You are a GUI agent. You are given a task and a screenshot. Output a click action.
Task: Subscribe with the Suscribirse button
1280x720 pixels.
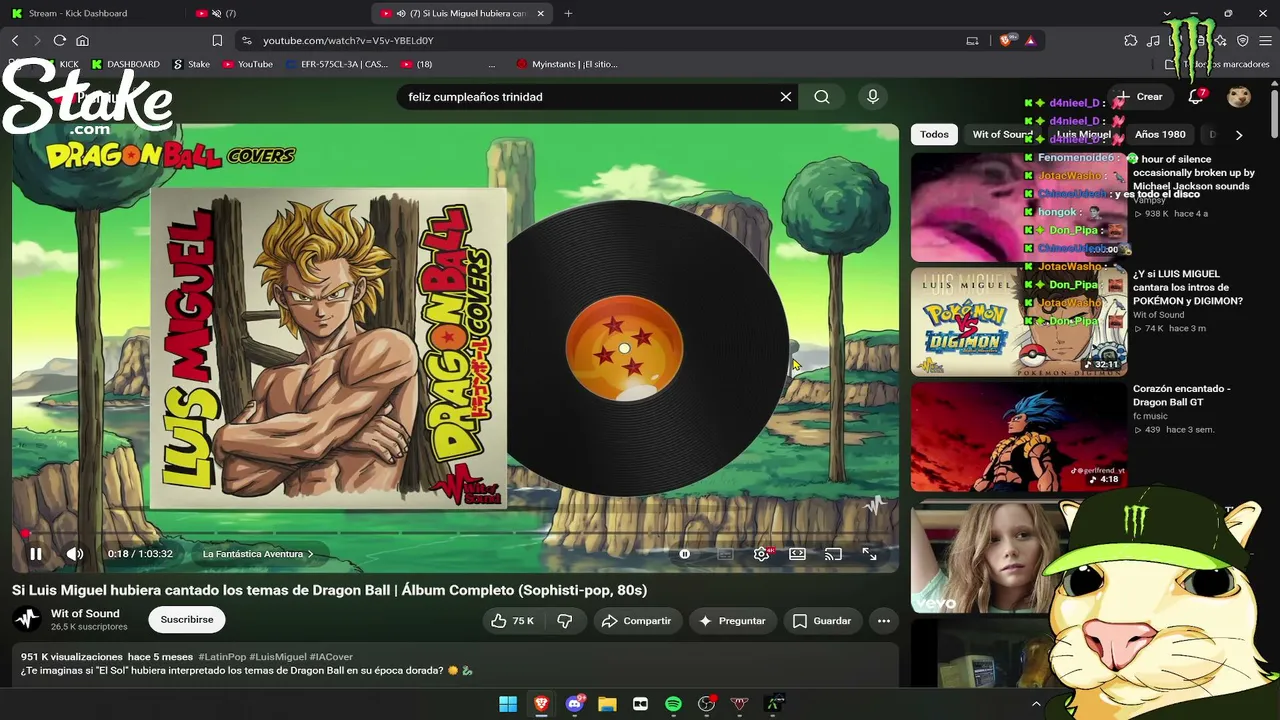(x=187, y=620)
